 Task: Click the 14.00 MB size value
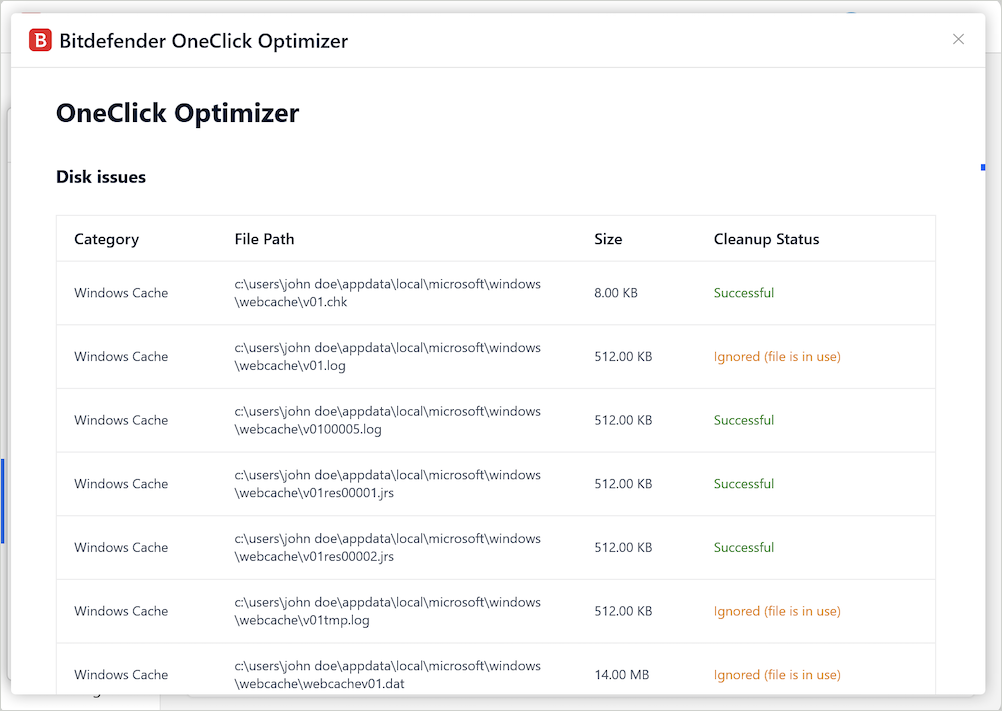tap(622, 675)
